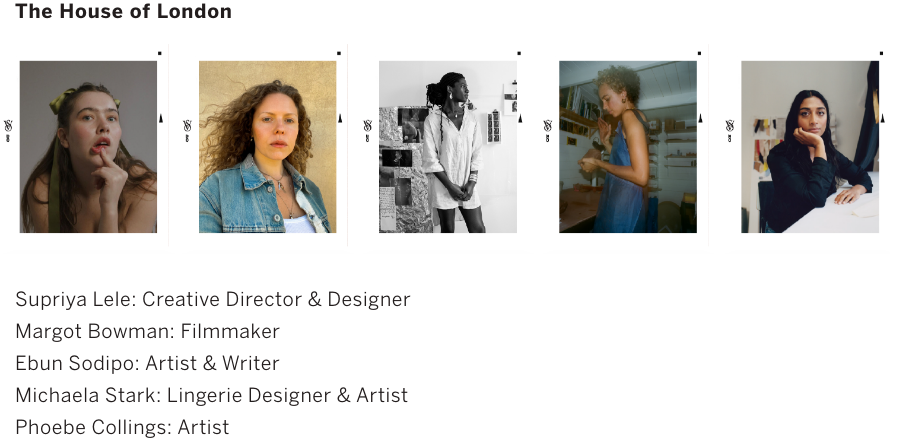Click the VS monogram beside the blue apron photo

[547, 130]
